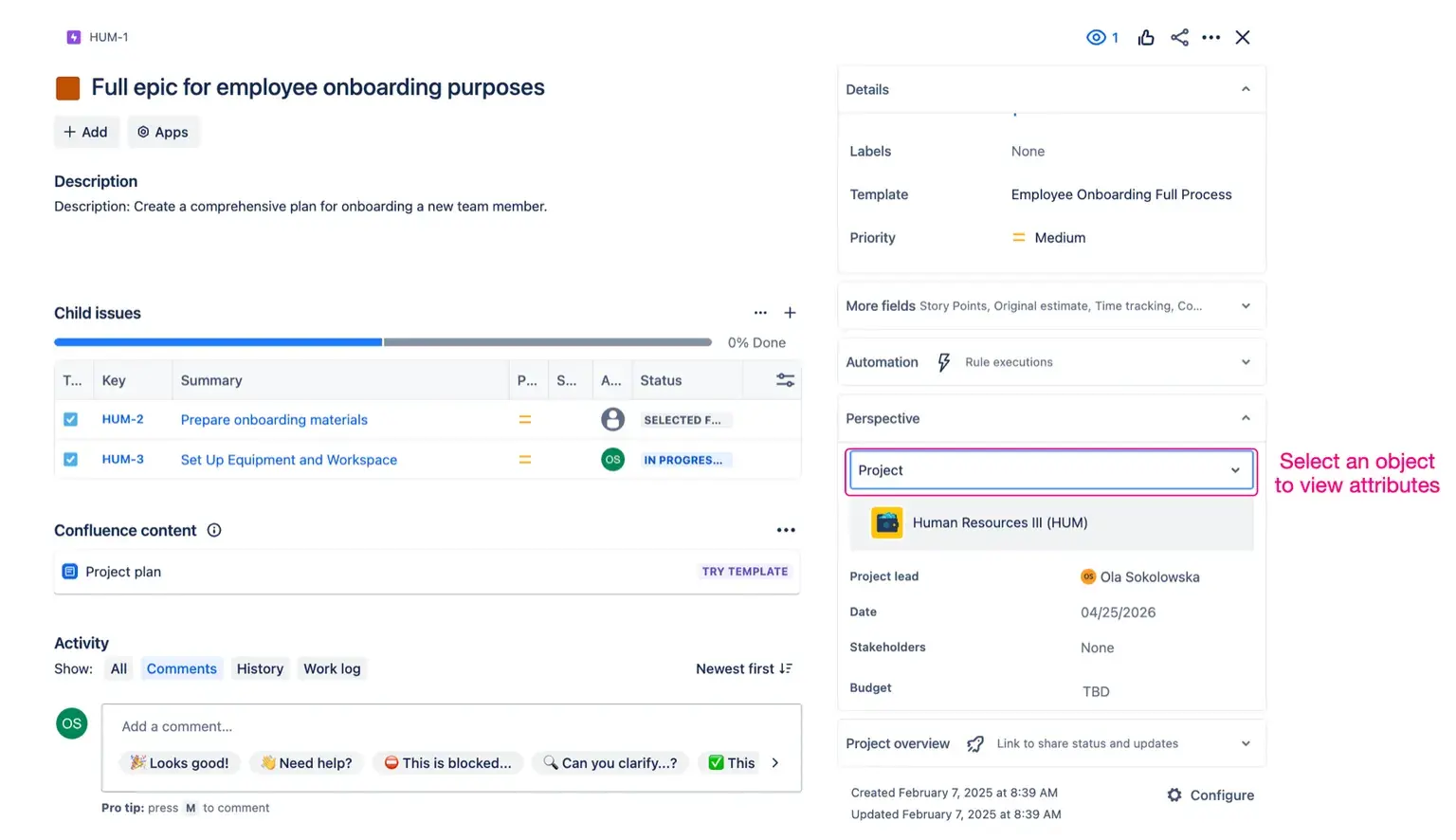The image size is (1456, 840).
Task: Click the Configure gear icon
Action: click(x=1174, y=795)
